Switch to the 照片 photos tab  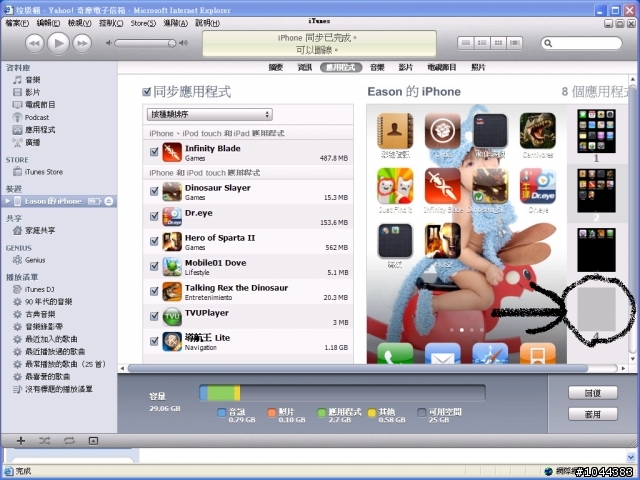[x=478, y=67]
